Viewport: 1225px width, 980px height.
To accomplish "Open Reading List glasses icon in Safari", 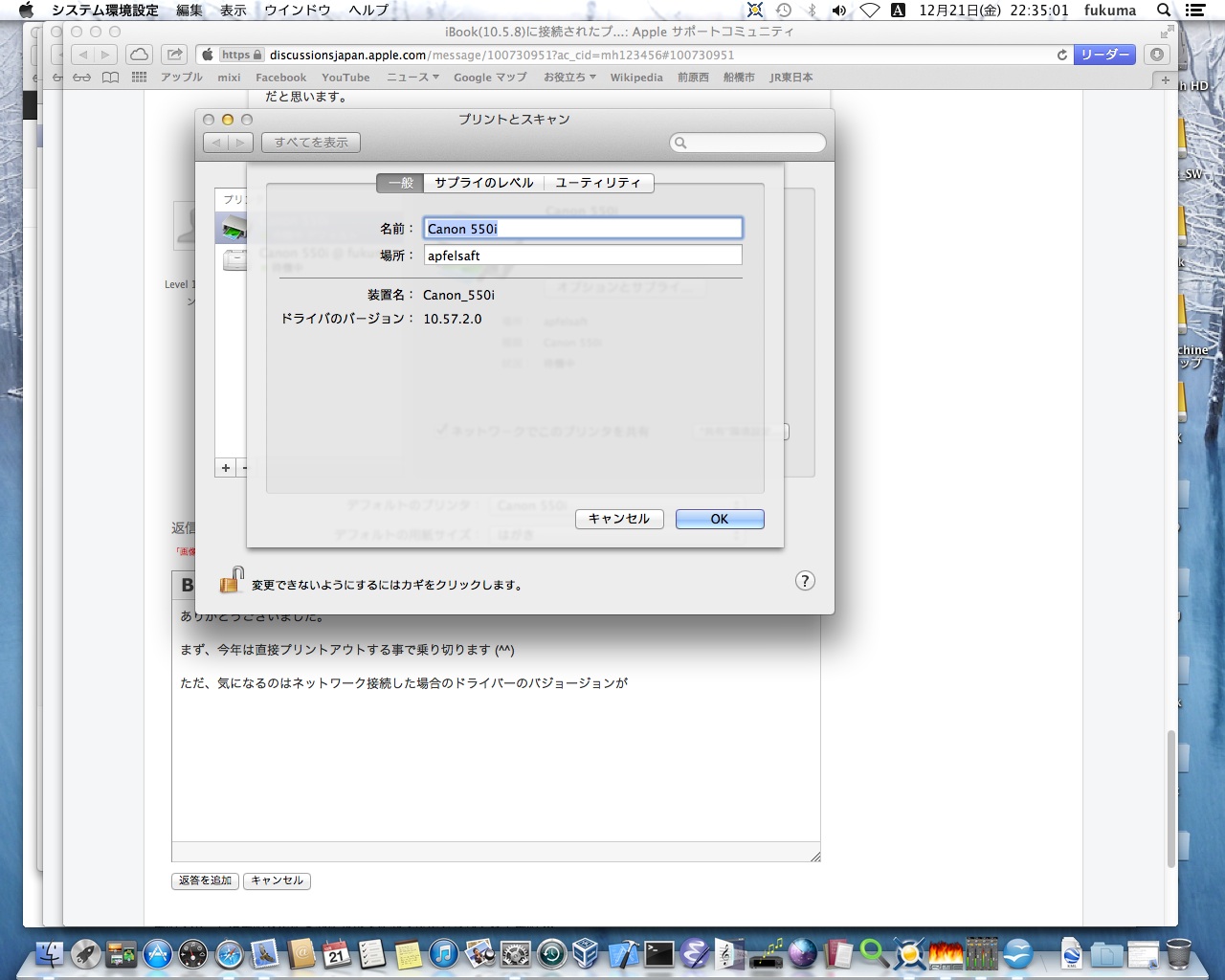I will pos(82,78).
